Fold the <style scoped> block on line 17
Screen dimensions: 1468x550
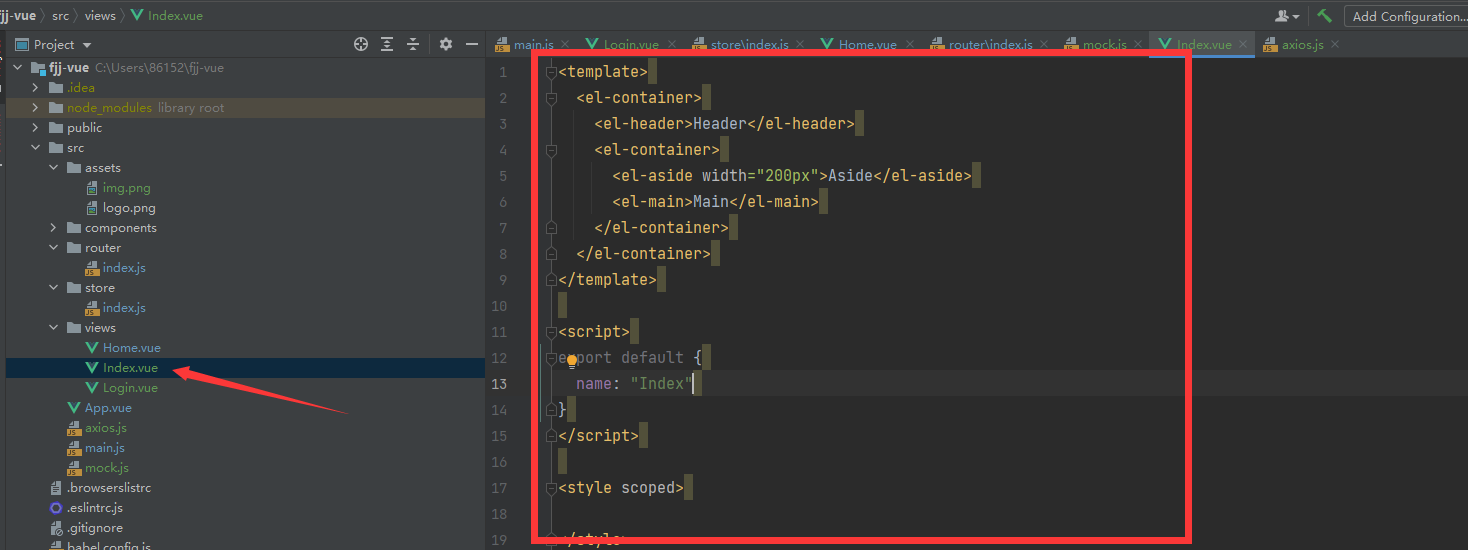pos(550,488)
